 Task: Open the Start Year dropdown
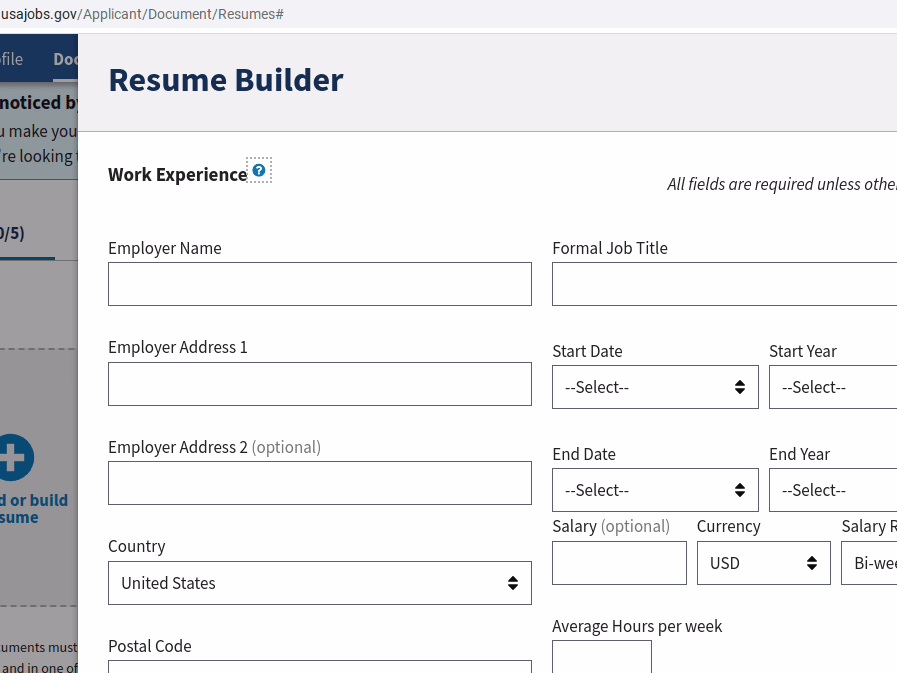[833, 387]
